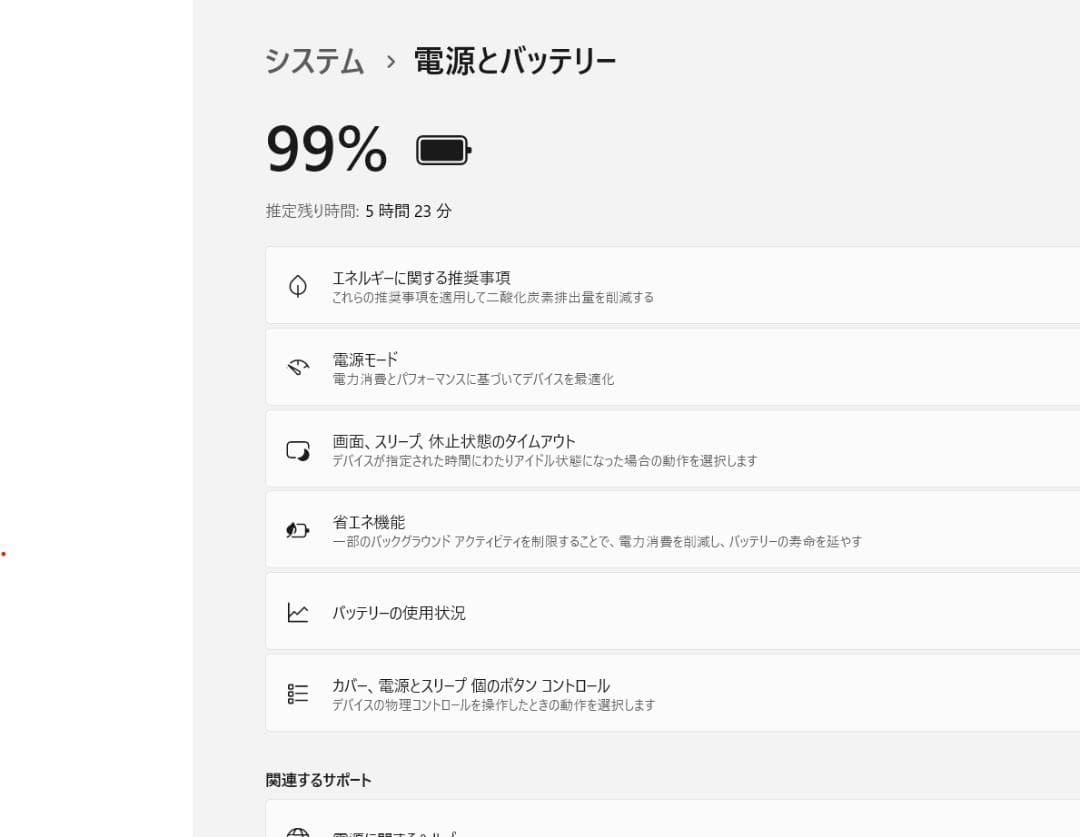Click the battery icon next to 99%
The width and height of the screenshot is (1080, 837).
point(441,150)
